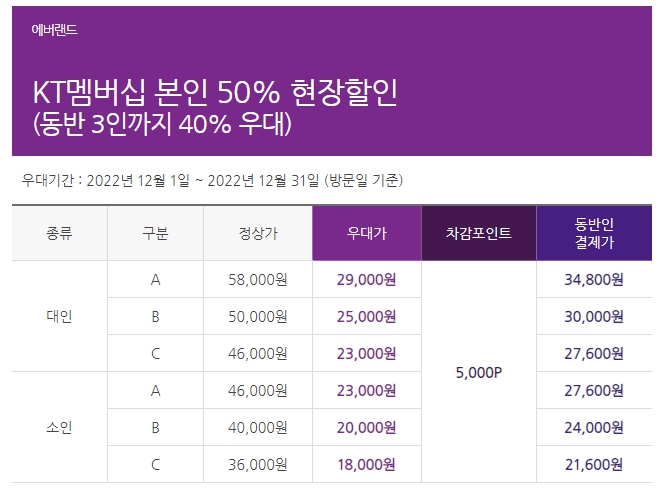Select the 40,000원 regular price cell
Image resolution: width=660 pixels, height=491 pixels.
click(258, 428)
